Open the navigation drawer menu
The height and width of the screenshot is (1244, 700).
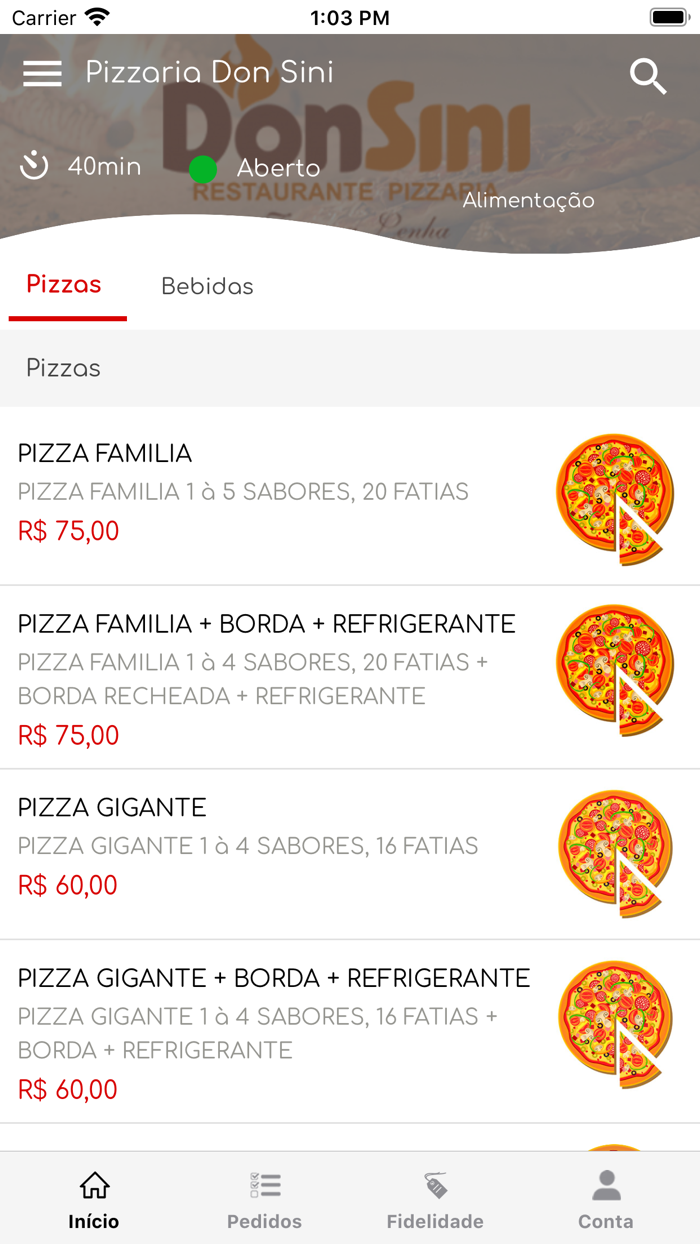42,73
